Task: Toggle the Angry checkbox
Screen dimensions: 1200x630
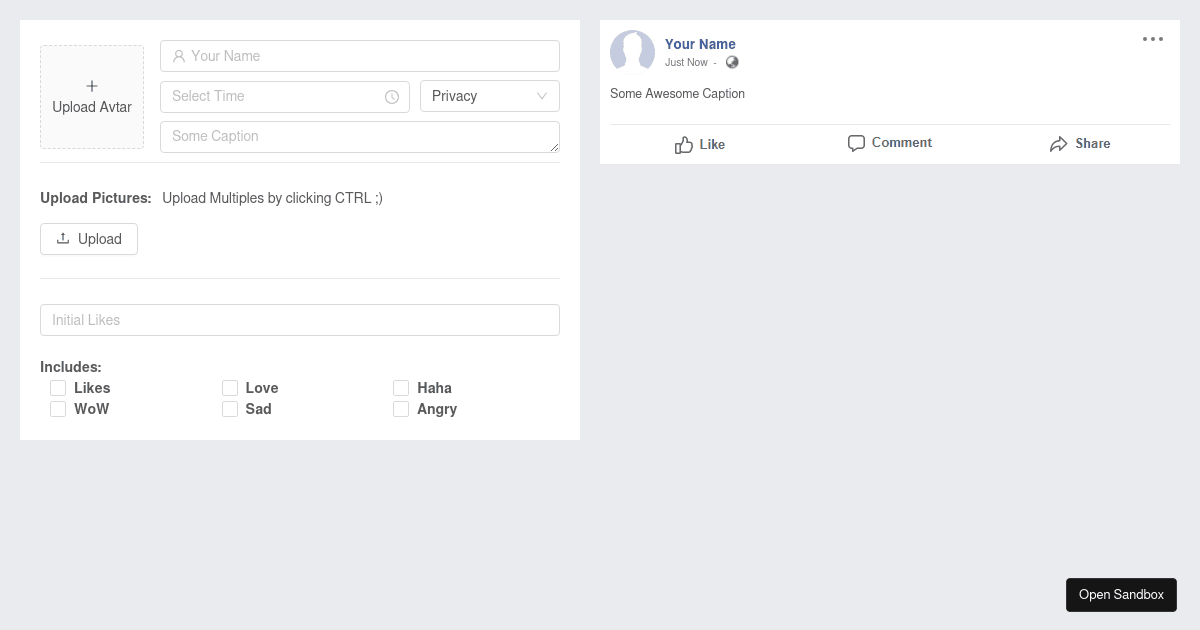Action: click(401, 408)
